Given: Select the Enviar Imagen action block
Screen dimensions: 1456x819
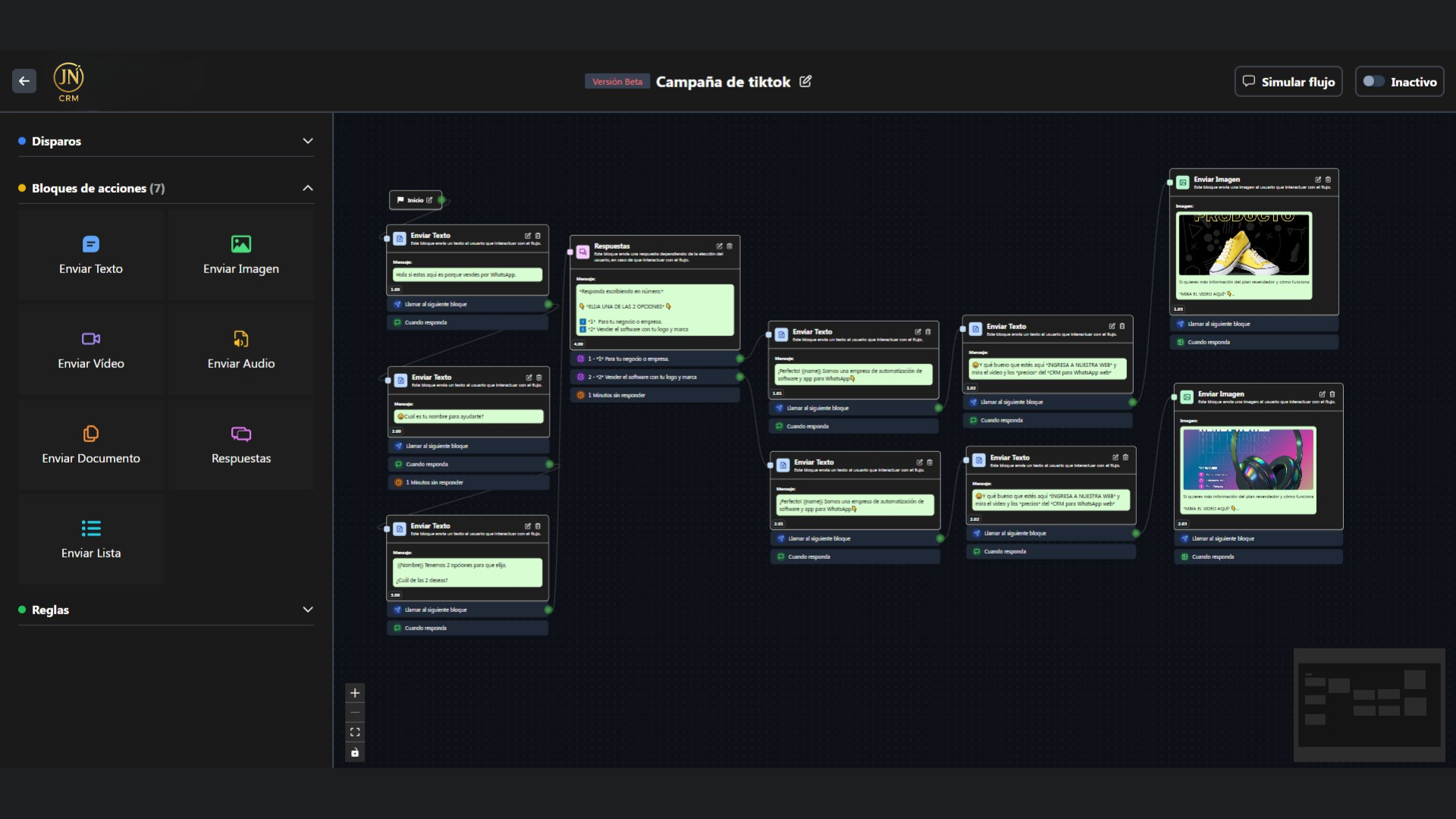Looking at the screenshot, I should click(240, 255).
